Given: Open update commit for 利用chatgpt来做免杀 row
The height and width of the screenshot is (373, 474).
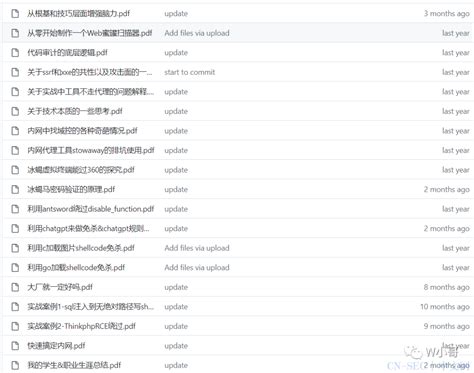Looking at the screenshot, I should click(176, 228).
